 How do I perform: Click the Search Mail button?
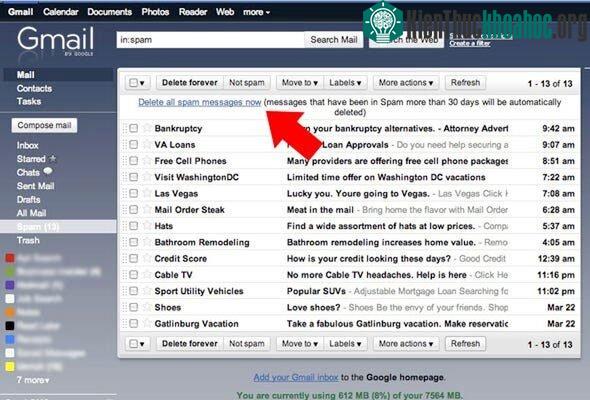pyautogui.click(x=334, y=40)
